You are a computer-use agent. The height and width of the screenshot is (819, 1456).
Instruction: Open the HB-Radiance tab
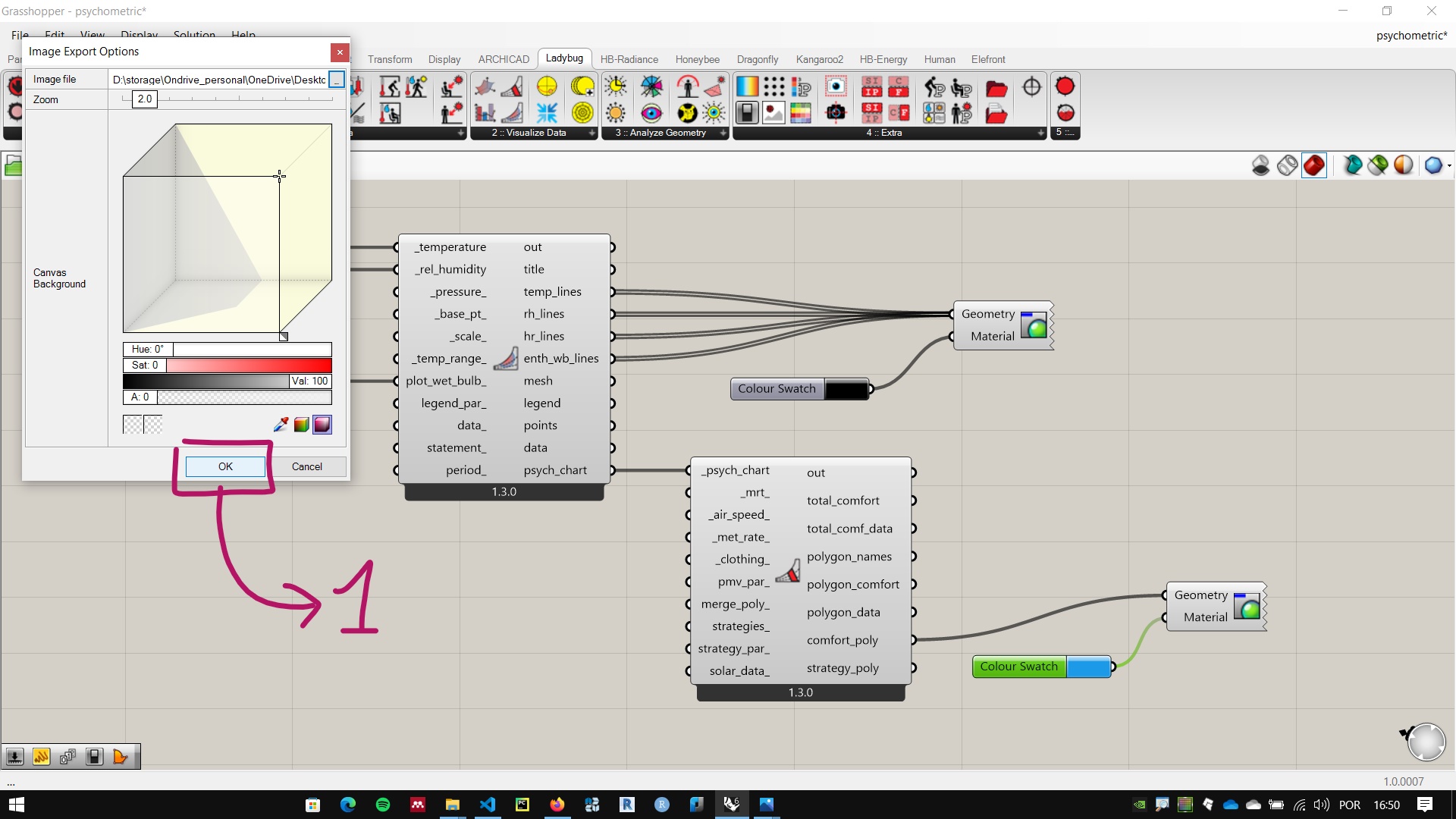[x=629, y=59]
